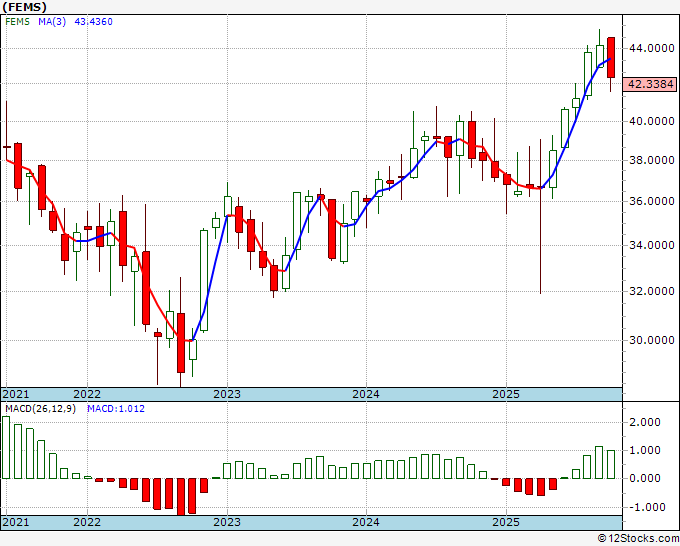Click the 1.000 MACD axis label
Image resolution: width=680 pixels, height=546 pixels.
pos(645,450)
